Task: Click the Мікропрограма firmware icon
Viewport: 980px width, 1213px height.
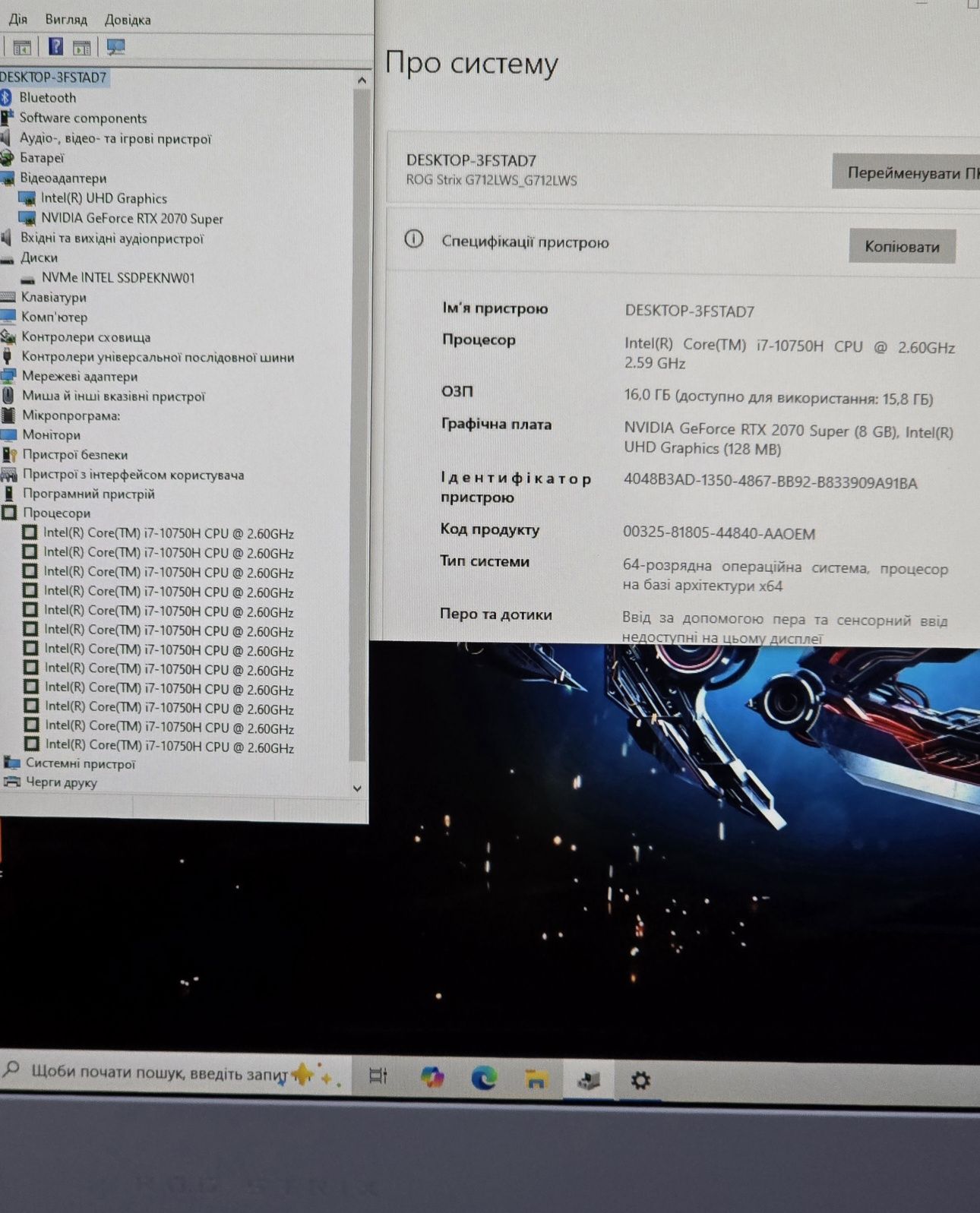Action: pos(8,415)
